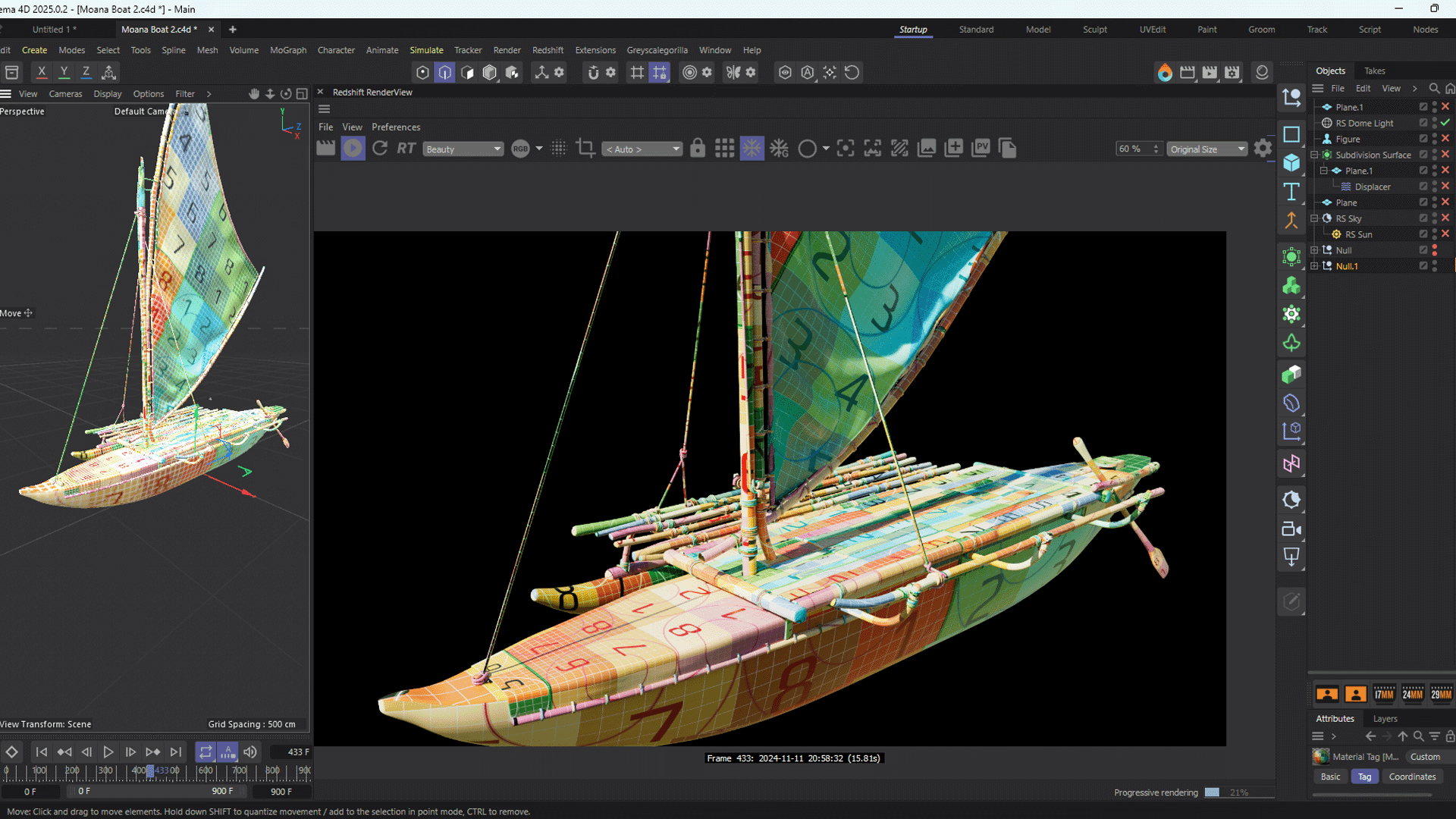Image resolution: width=1456 pixels, height=819 pixels.
Task: Select the Cube primitive in side palette
Action: coord(1291,163)
